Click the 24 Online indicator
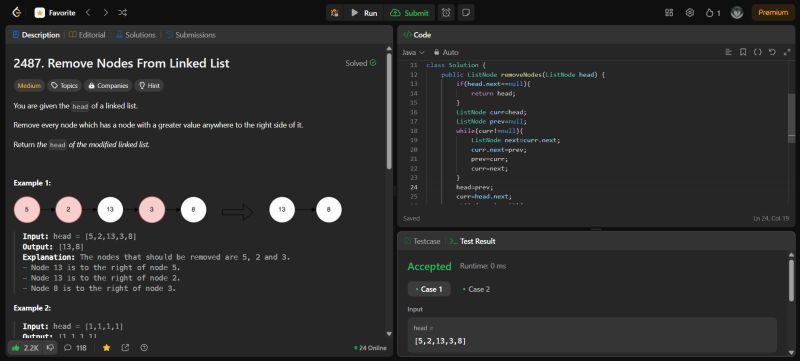This screenshot has height=361, width=800. (x=370, y=348)
